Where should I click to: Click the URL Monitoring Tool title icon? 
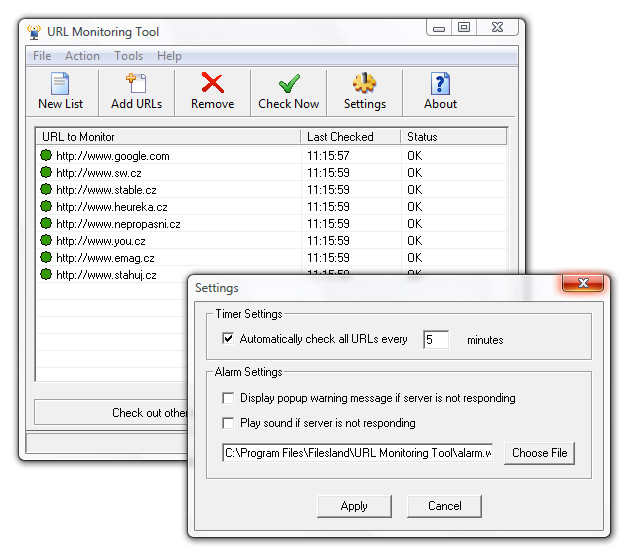click(x=34, y=32)
